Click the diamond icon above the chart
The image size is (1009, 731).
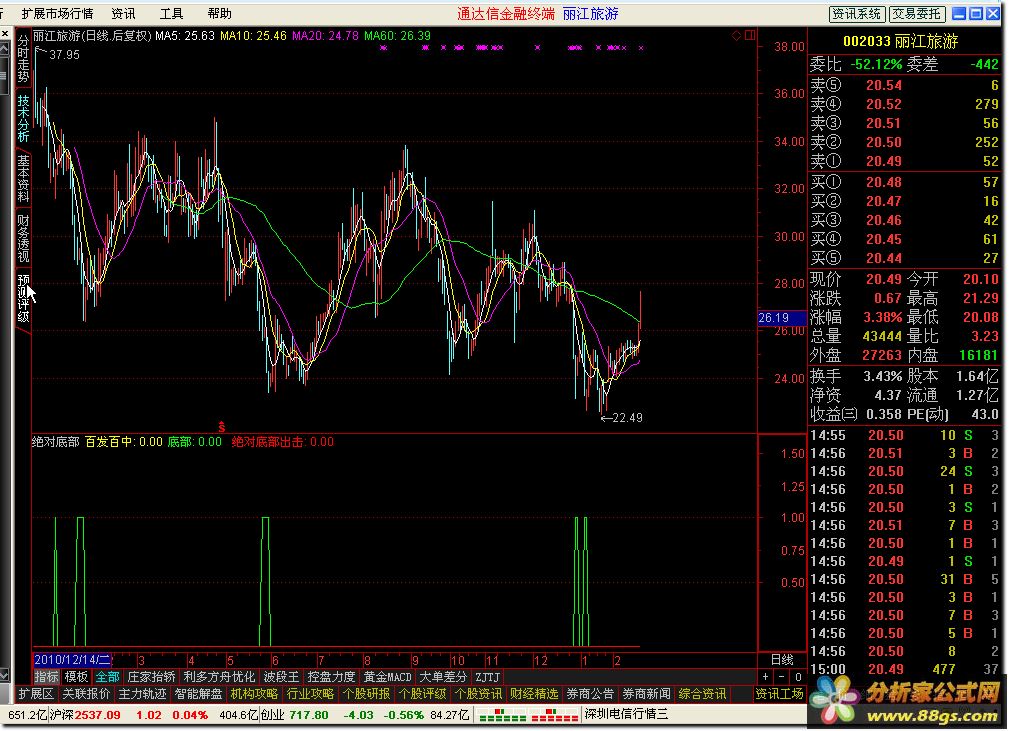[737, 35]
